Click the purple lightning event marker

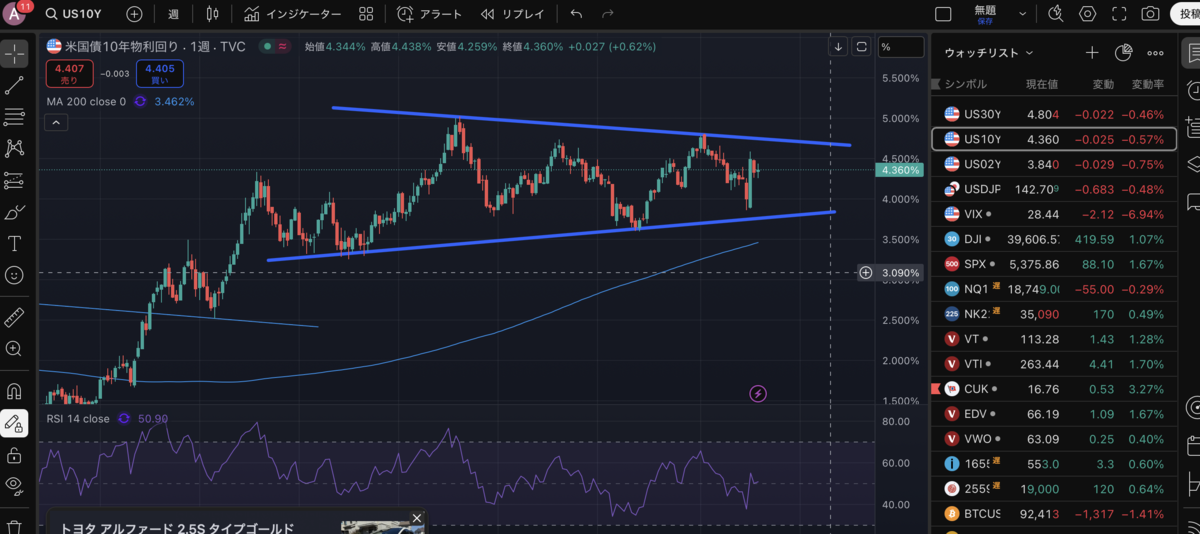point(758,393)
